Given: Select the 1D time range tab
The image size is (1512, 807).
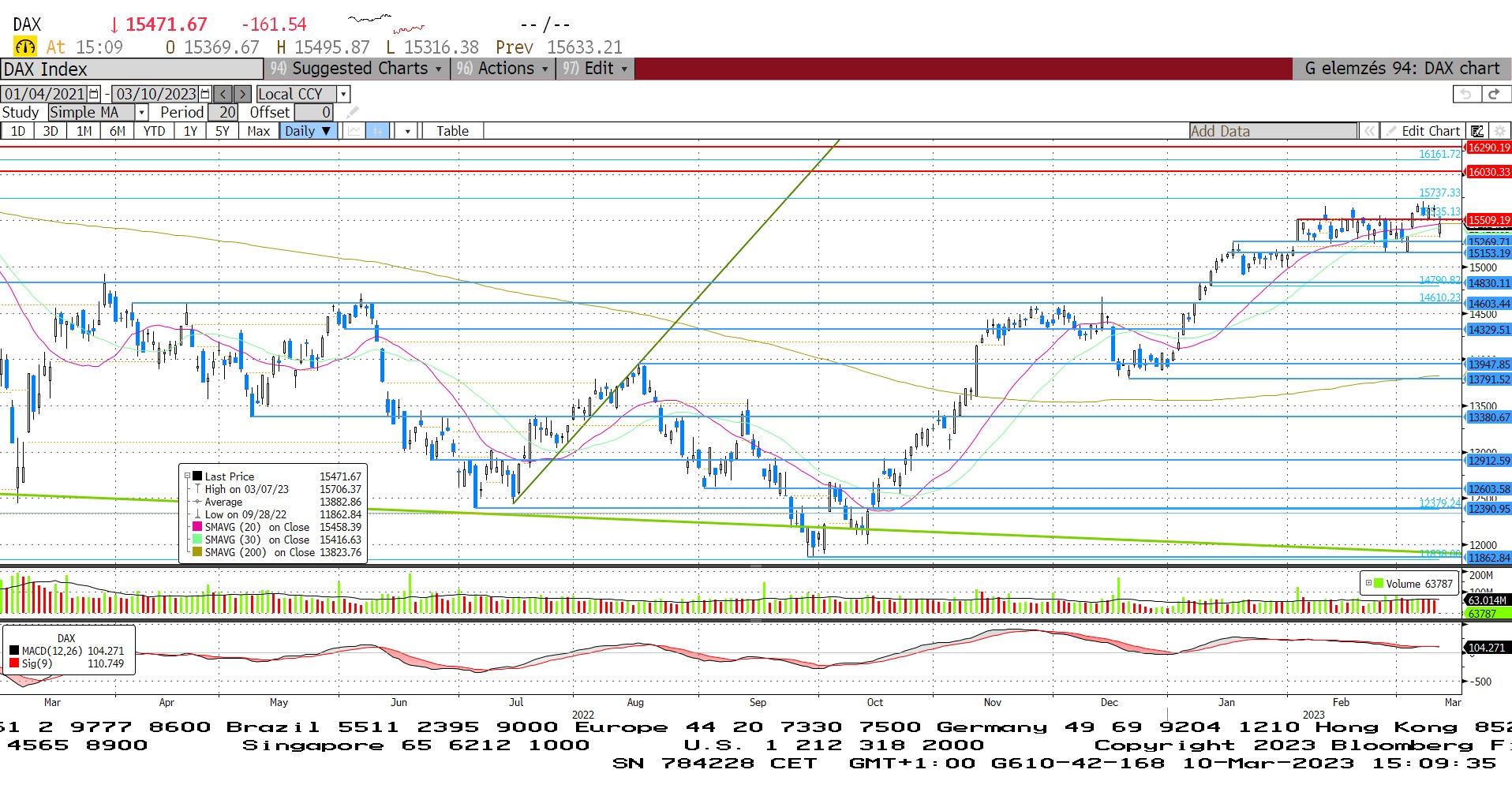Looking at the screenshot, I should 17,131.
